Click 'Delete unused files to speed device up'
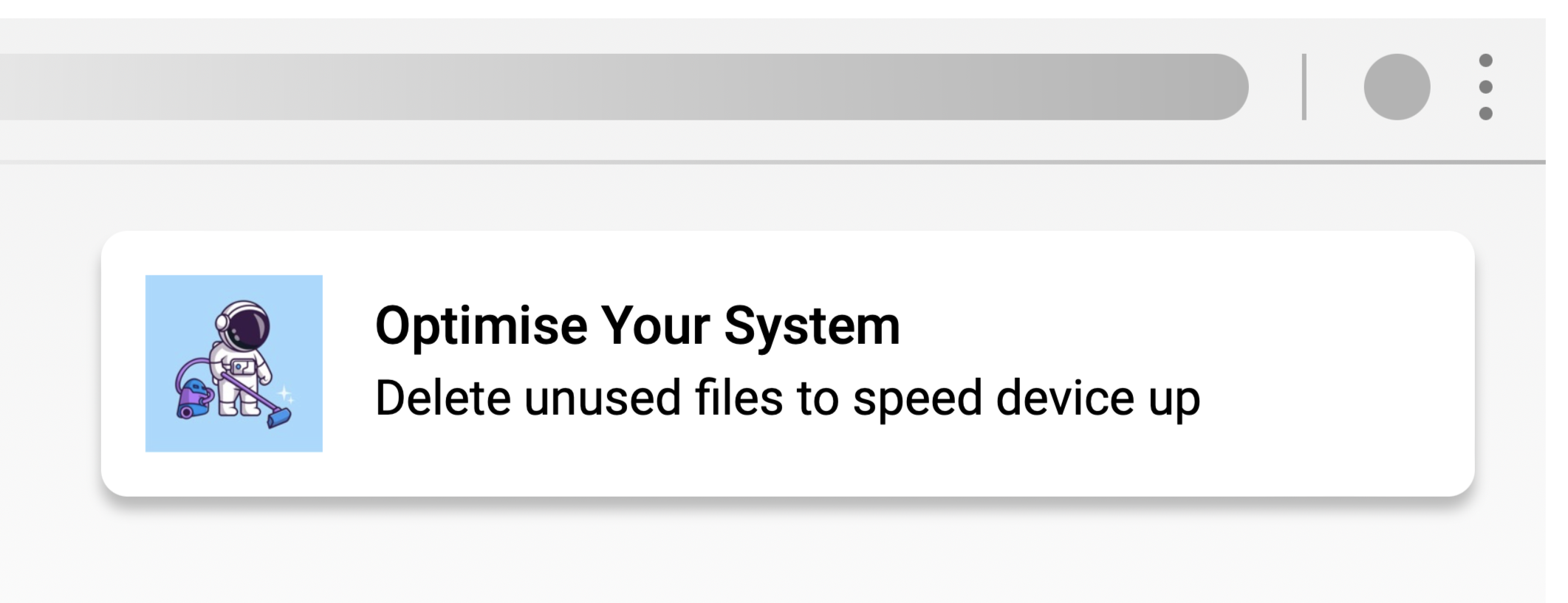This screenshot has height=603, width=1568. [787, 399]
